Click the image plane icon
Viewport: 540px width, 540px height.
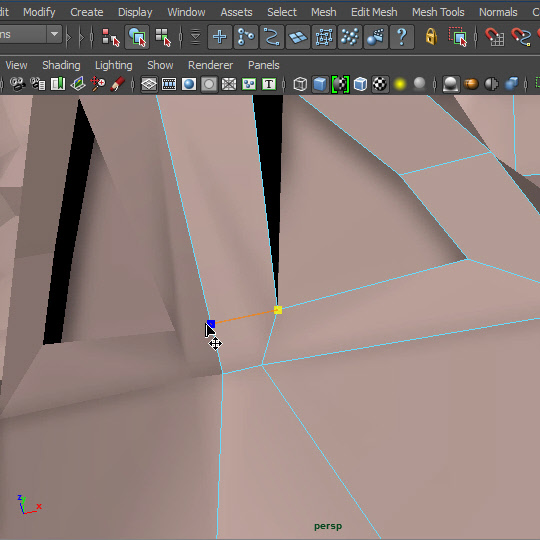(78, 84)
